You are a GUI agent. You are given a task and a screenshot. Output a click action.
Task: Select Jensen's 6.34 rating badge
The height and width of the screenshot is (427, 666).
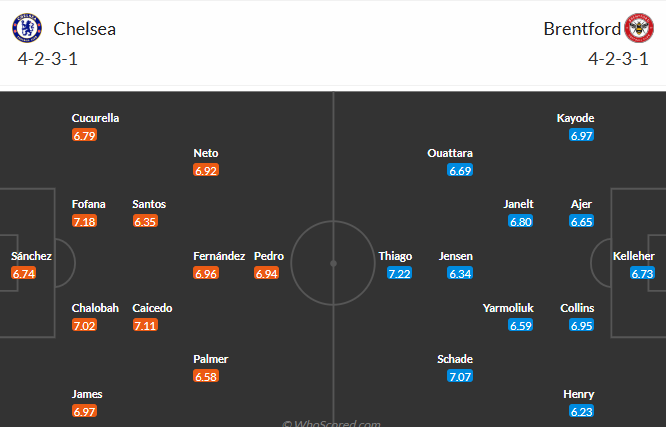click(x=460, y=273)
